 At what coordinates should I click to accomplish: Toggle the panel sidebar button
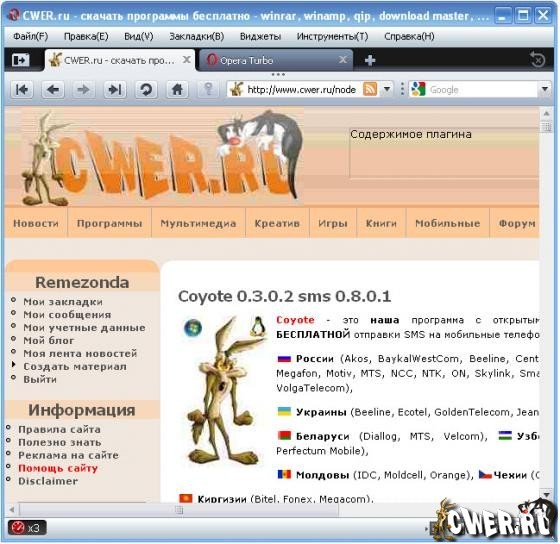point(20,60)
